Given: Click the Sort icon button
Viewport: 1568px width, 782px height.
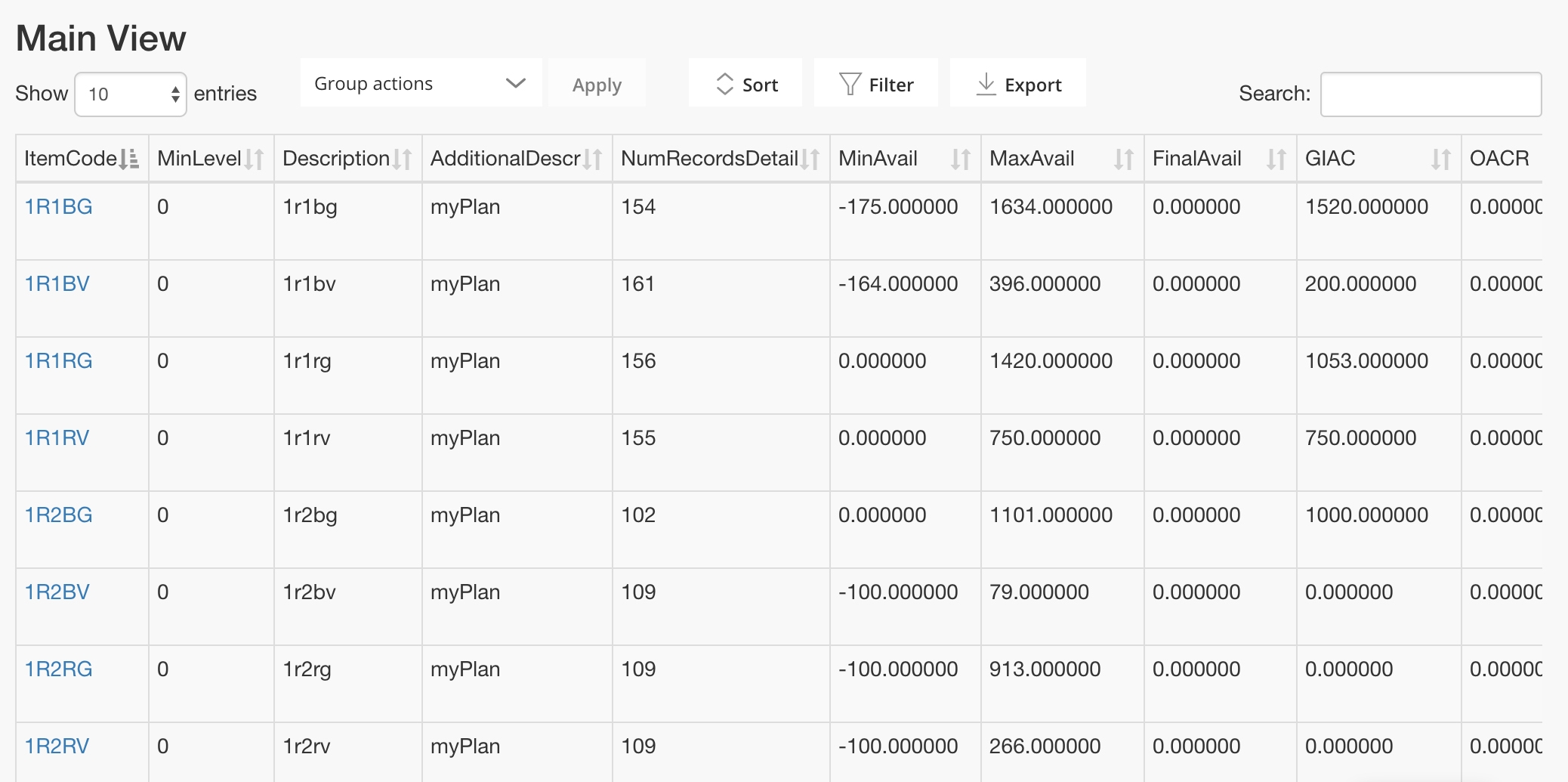Looking at the screenshot, I should tap(745, 83).
